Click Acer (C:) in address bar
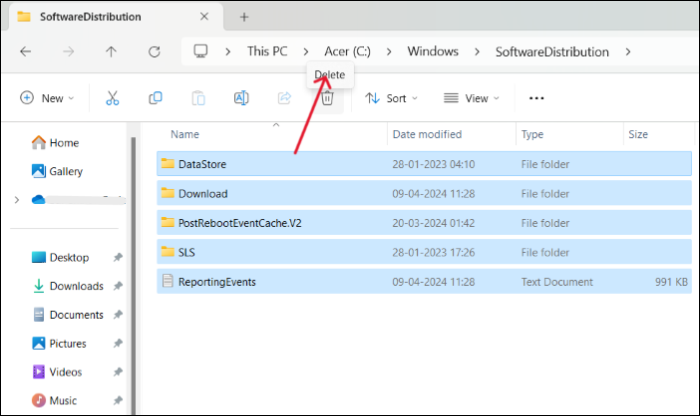The height and width of the screenshot is (416, 700). tap(347, 51)
